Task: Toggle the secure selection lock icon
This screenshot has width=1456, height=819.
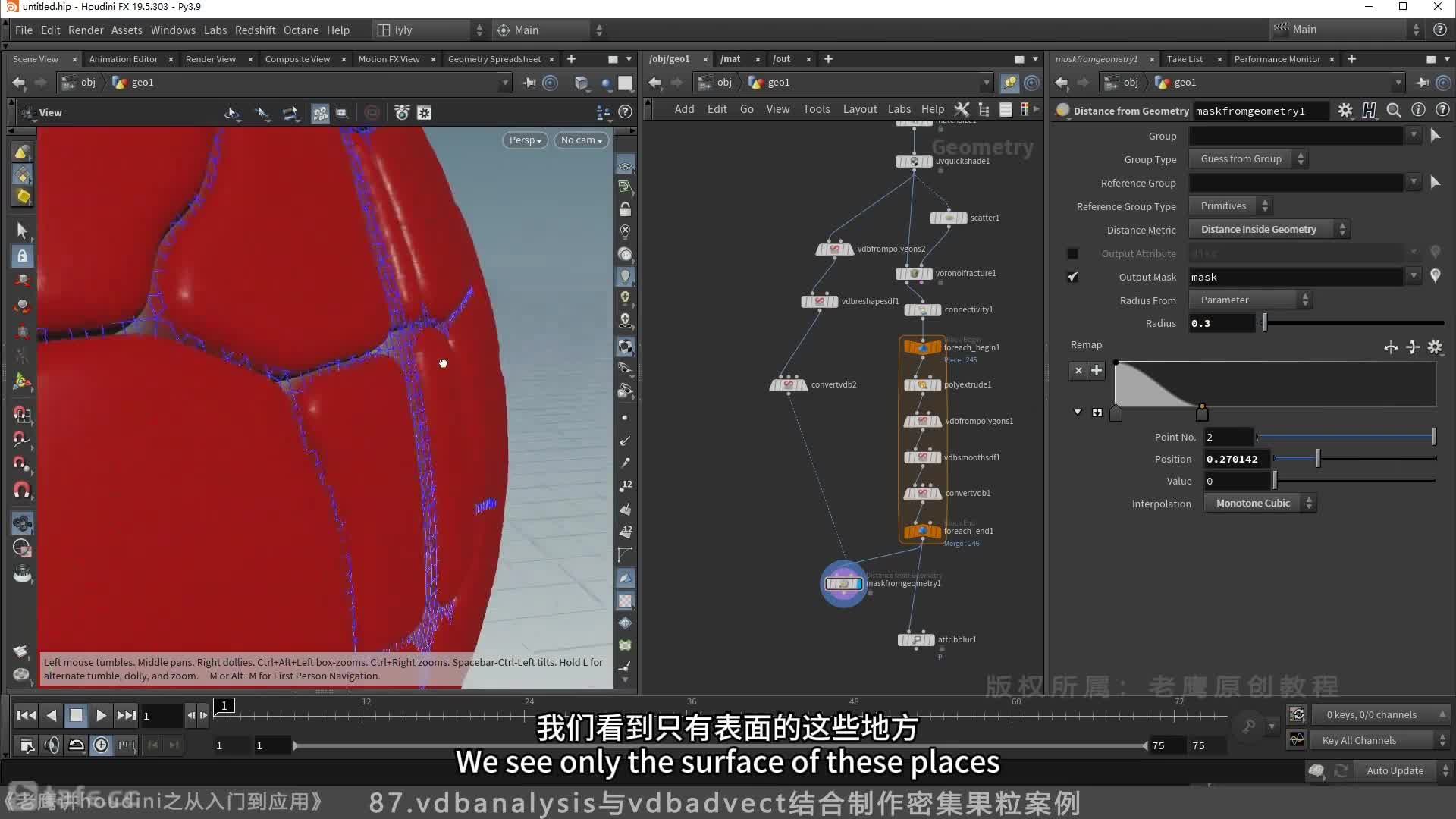Action: (x=22, y=256)
